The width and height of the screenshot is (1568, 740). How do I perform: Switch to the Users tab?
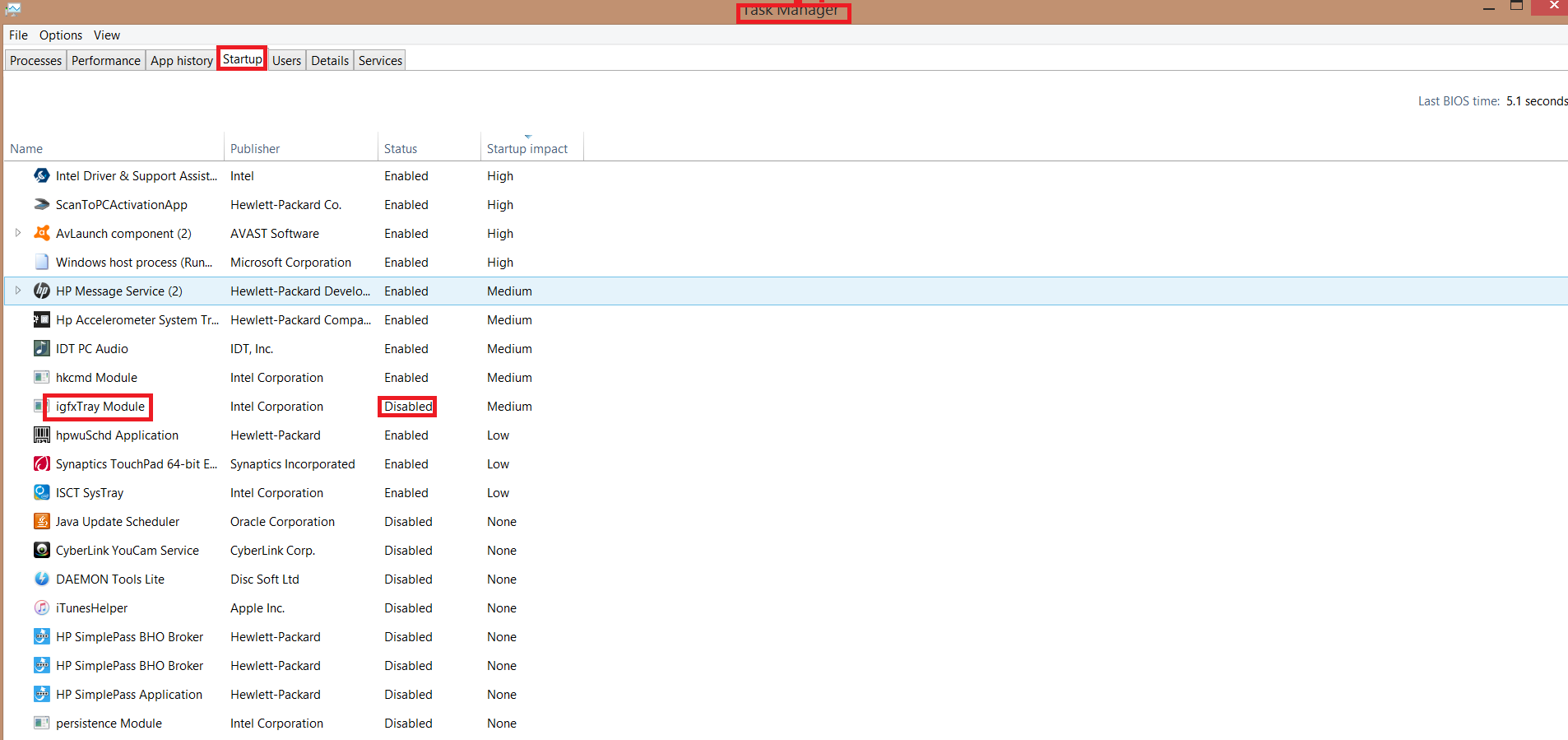click(x=287, y=60)
